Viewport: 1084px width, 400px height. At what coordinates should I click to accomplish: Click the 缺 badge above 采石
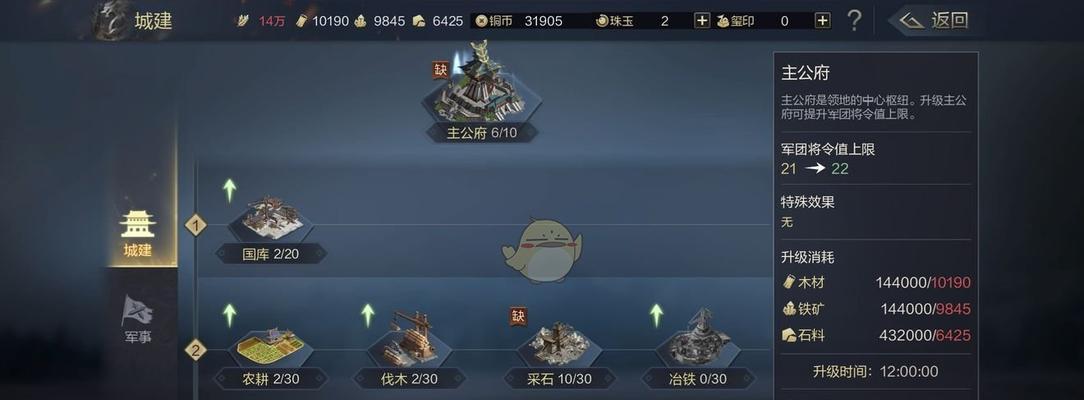coord(518,317)
